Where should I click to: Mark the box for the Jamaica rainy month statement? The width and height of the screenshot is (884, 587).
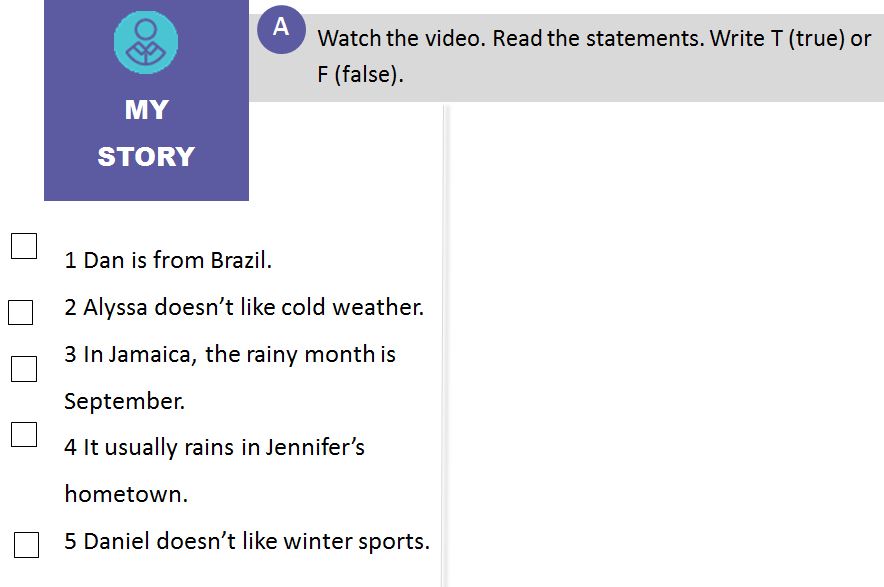[x=24, y=369]
